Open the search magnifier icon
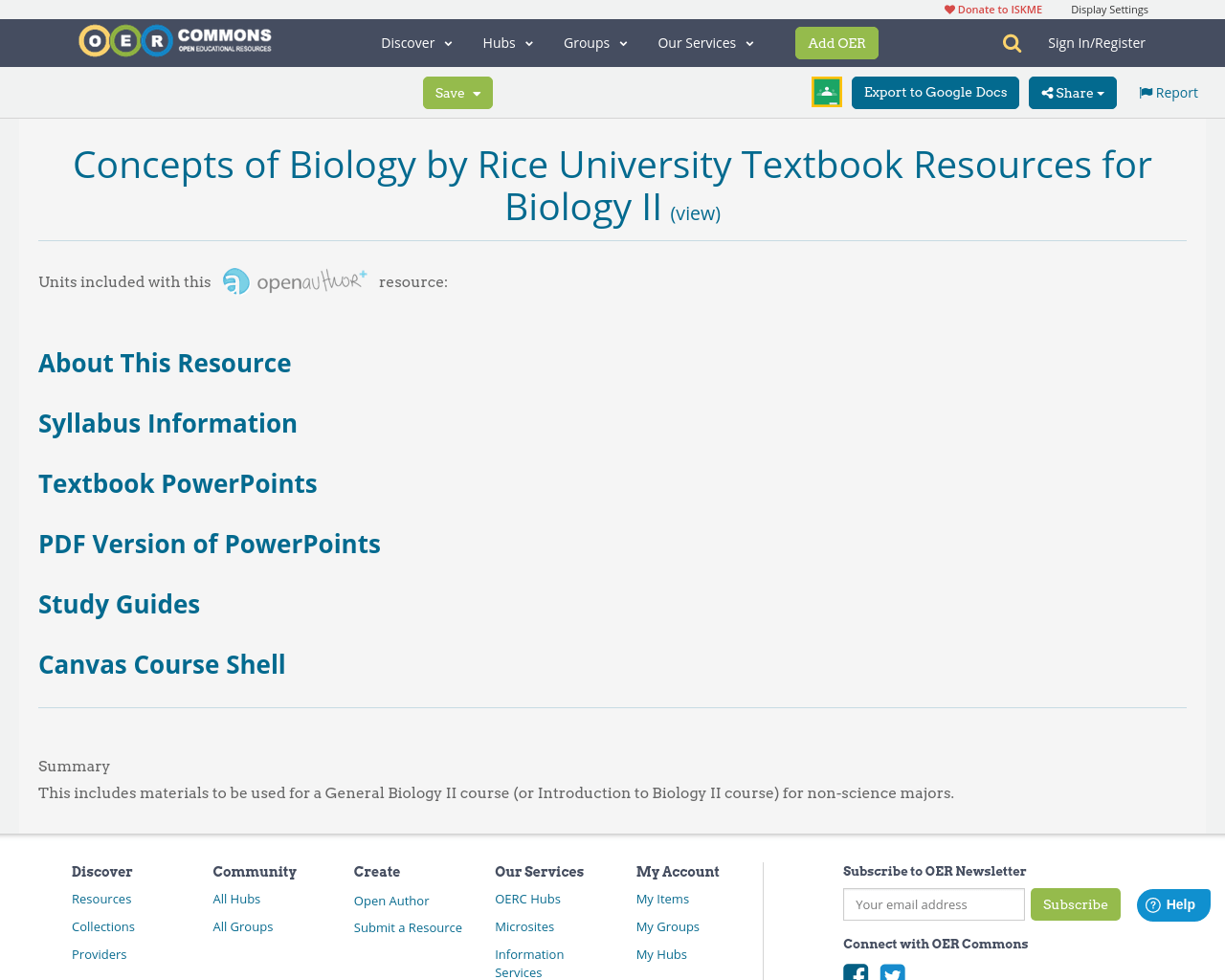The width and height of the screenshot is (1225, 980). pyautogui.click(x=1012, y=43)
